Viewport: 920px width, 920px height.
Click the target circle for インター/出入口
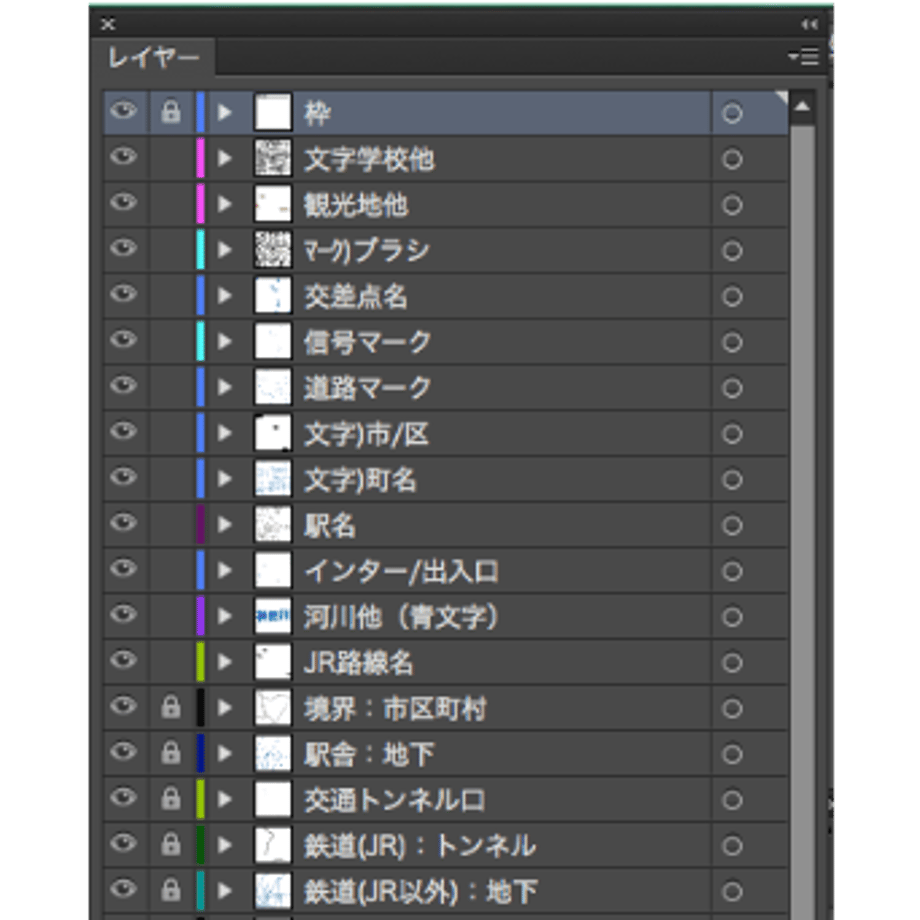[x=732, y=571]
